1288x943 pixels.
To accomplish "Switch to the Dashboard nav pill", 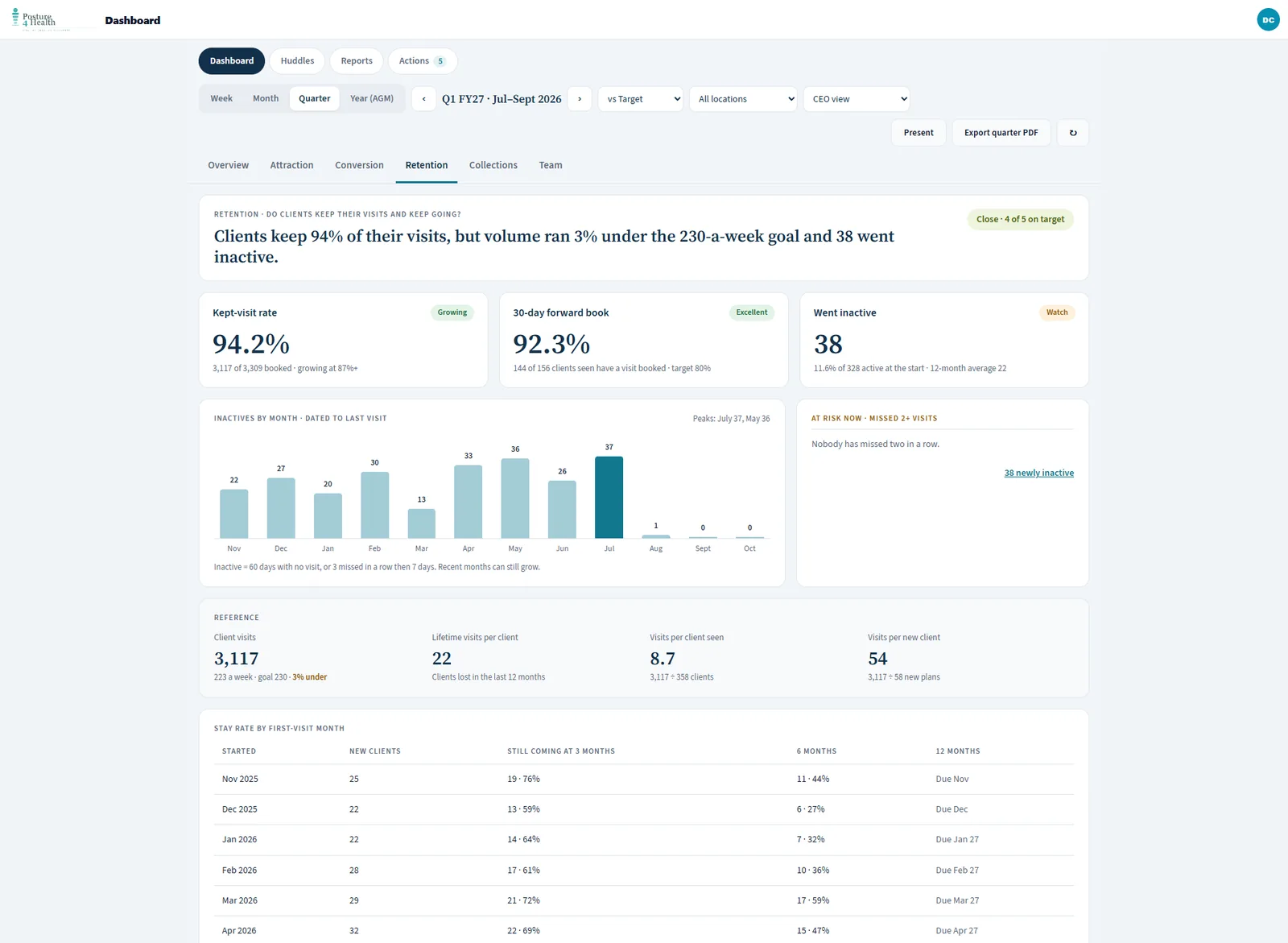I will [232, 61].
